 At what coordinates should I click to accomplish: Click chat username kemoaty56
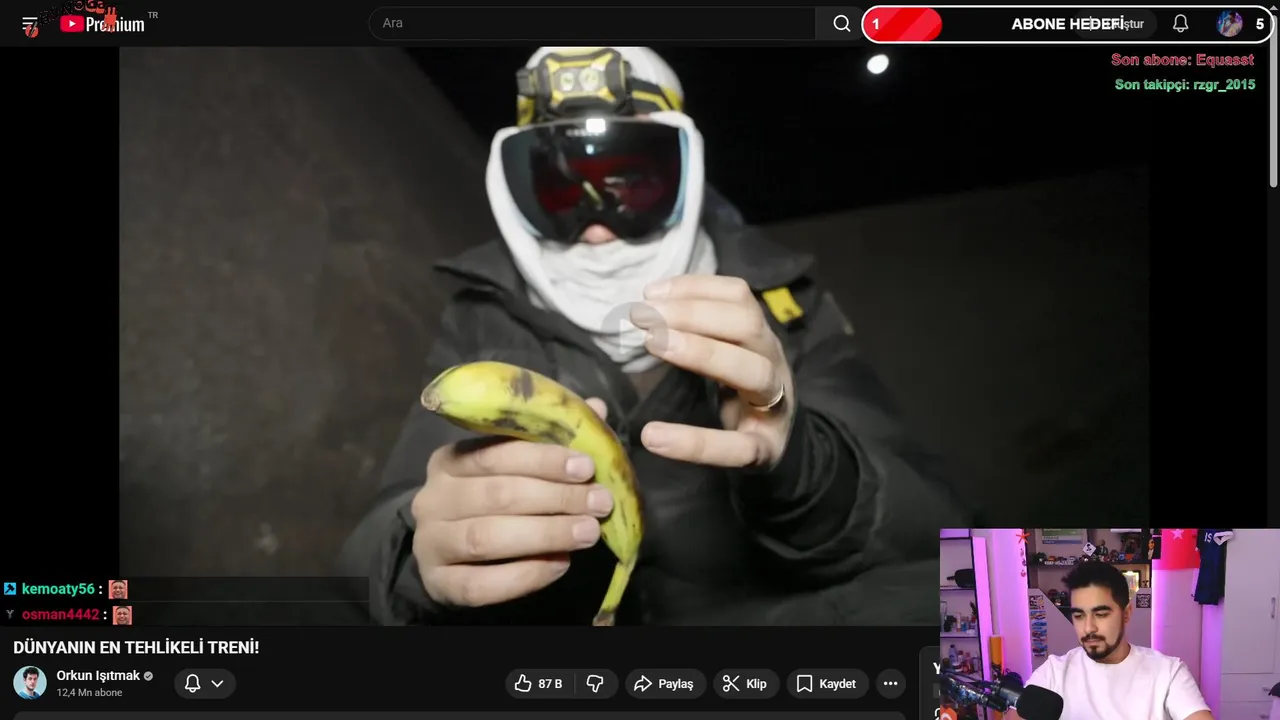pyautogui.click(x=58, y=589)
